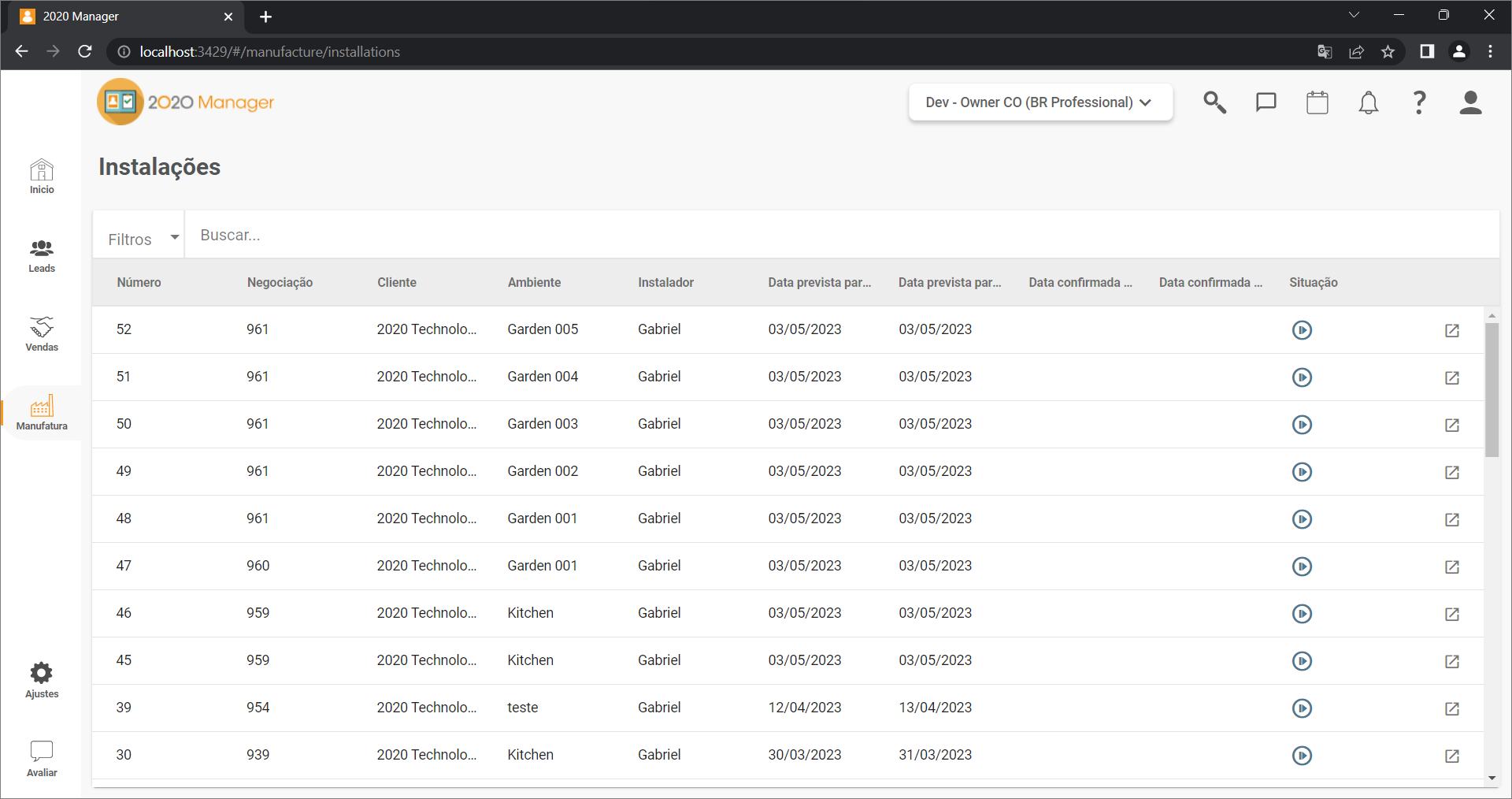
Task: Click the 13/04/2023 date cell
Action: tap(936, 708)
